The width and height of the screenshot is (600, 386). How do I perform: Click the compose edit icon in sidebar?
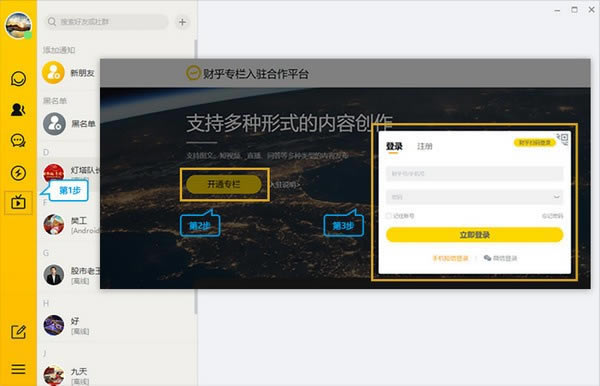click(x=18, y=332)
